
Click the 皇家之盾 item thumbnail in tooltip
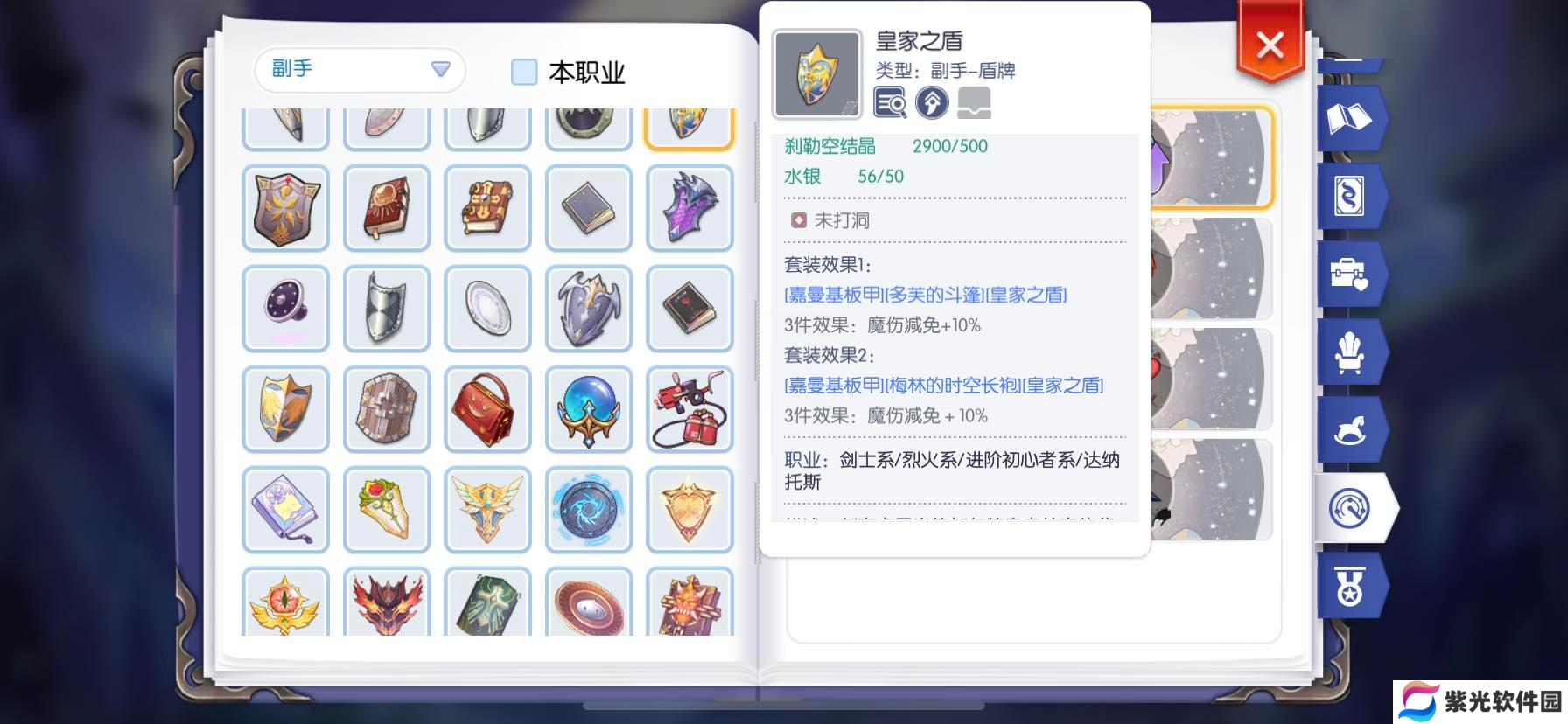point(816,74)
